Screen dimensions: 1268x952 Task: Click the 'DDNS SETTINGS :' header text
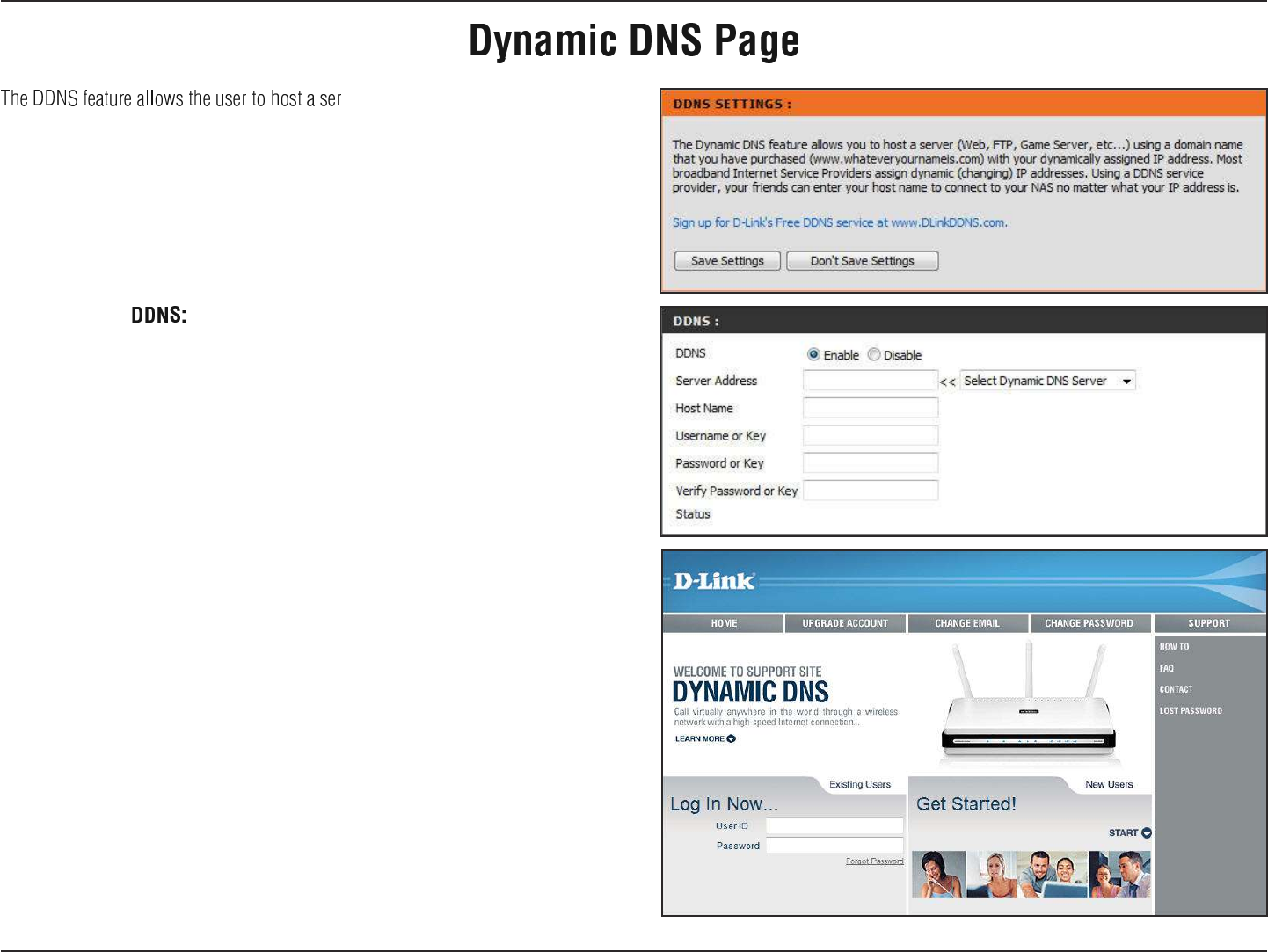point(732,104)
